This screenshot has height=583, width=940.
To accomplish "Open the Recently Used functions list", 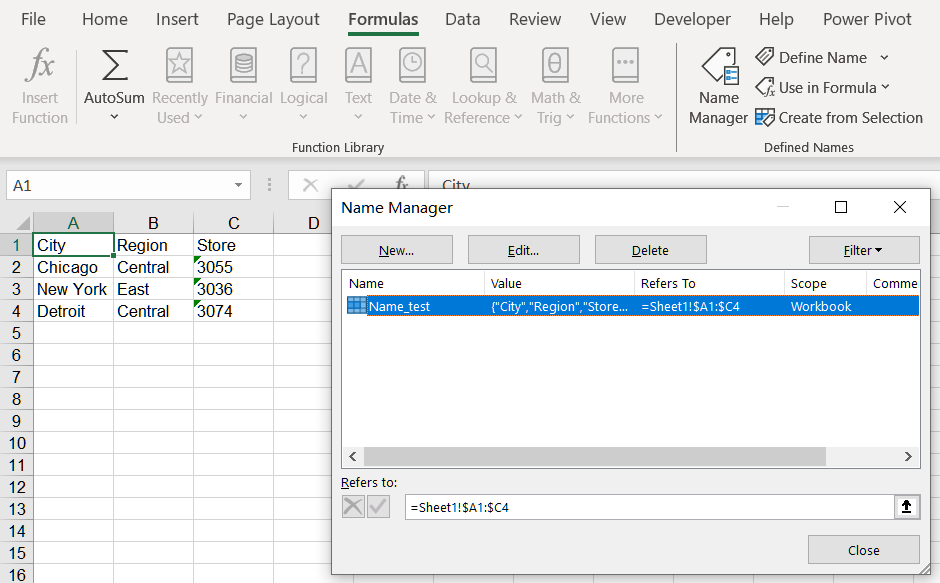I will (x=180, y=87).
